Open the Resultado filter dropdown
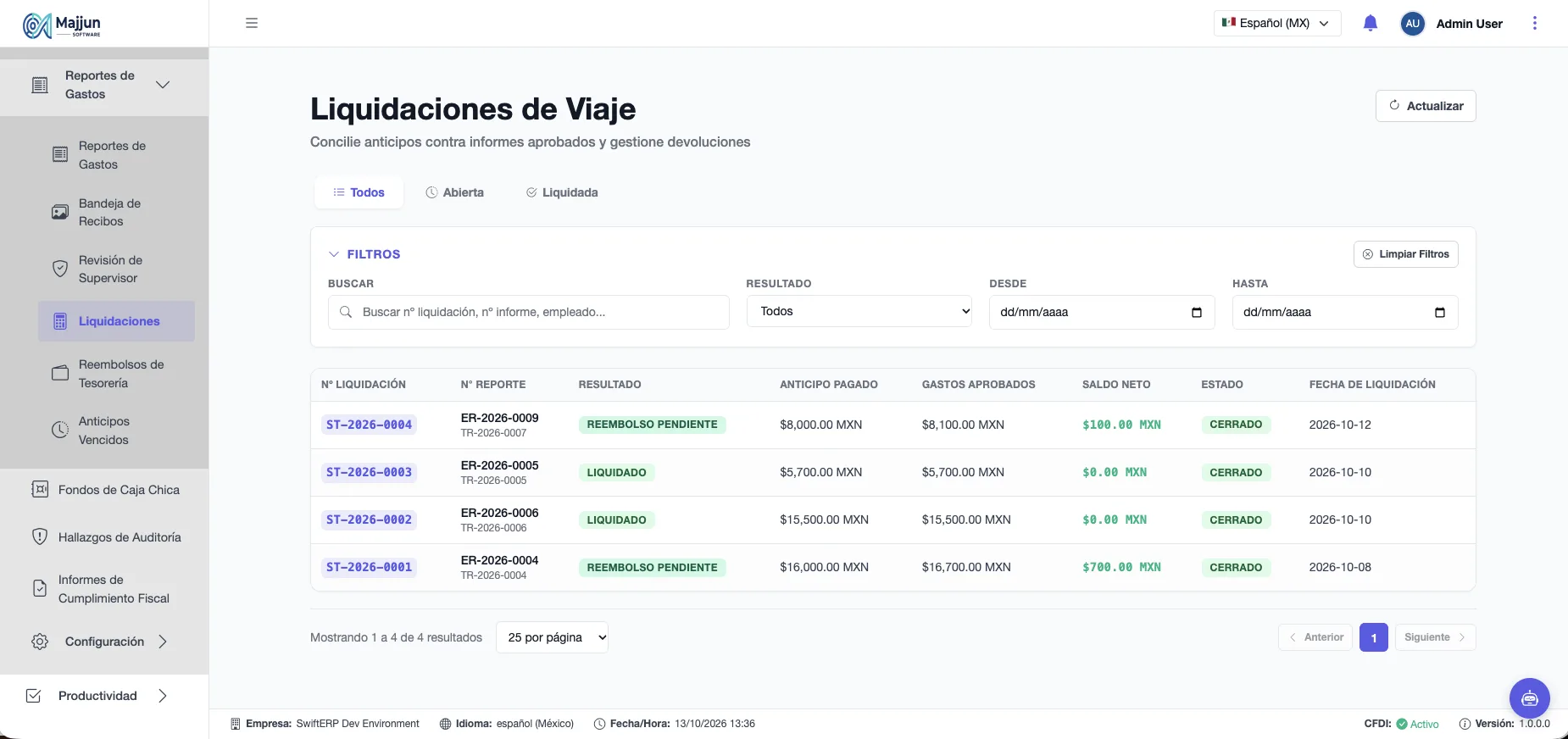Screen dimensions: 1568x739 click(x=859, y=312)
